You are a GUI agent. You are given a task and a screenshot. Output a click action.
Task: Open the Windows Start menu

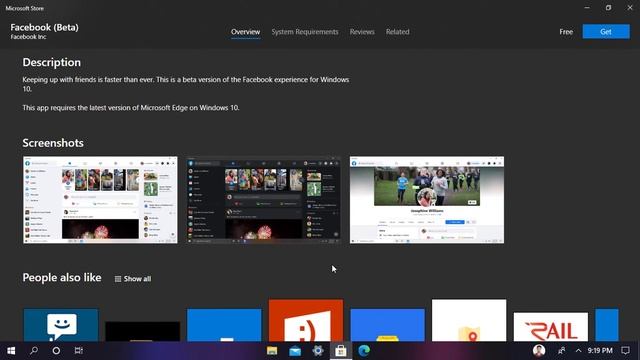11,351
